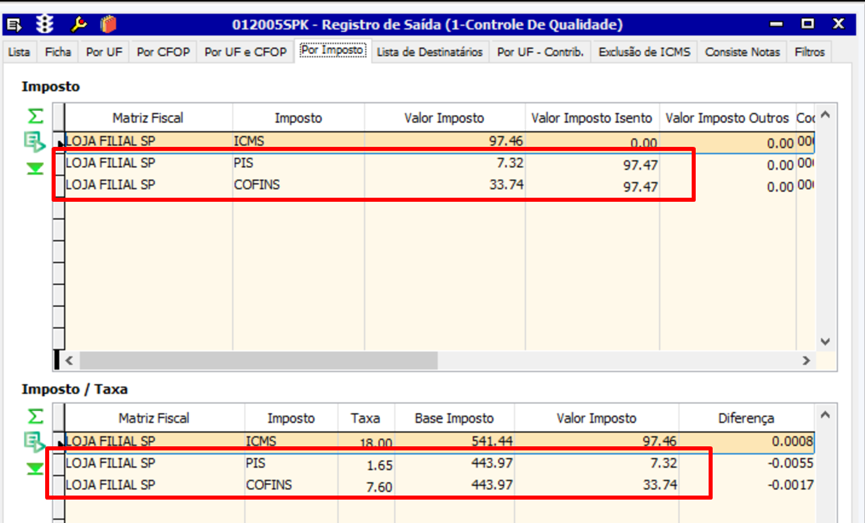Screen dimensions: 865x523
Task: Click Valor Imposto Isento column header
Action: (592, 118)
